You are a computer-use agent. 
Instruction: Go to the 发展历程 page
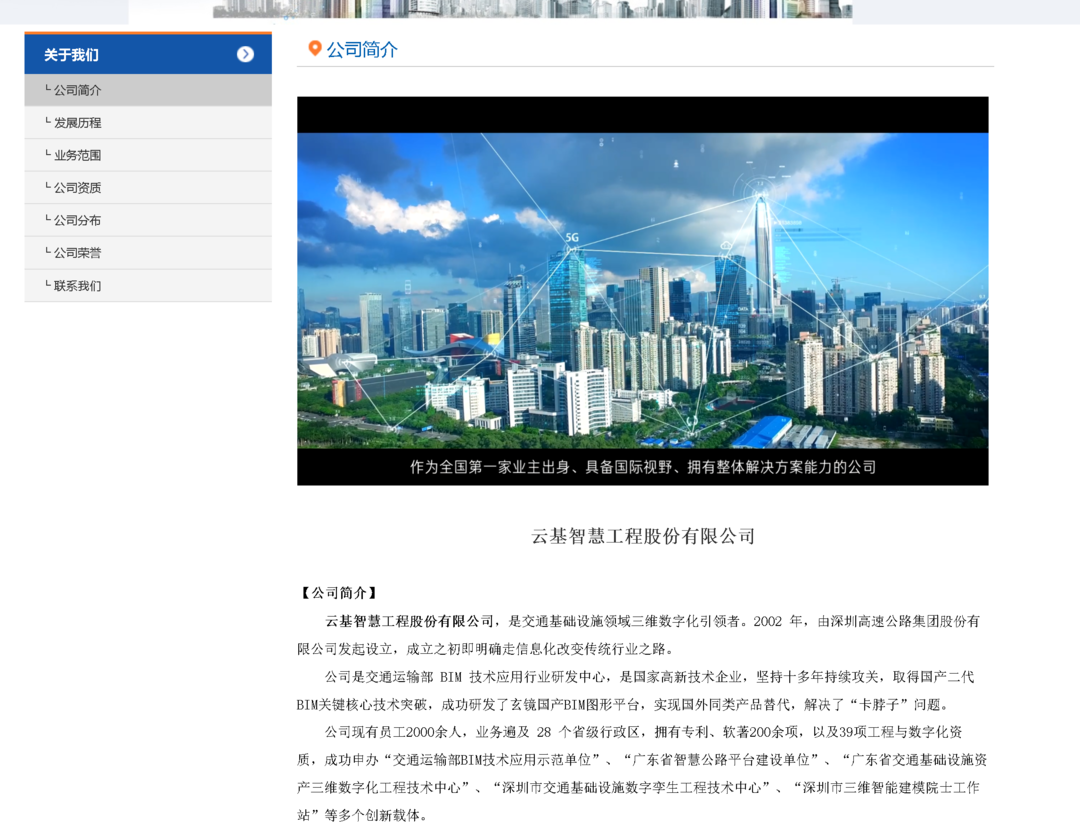[x=77, y=123]
